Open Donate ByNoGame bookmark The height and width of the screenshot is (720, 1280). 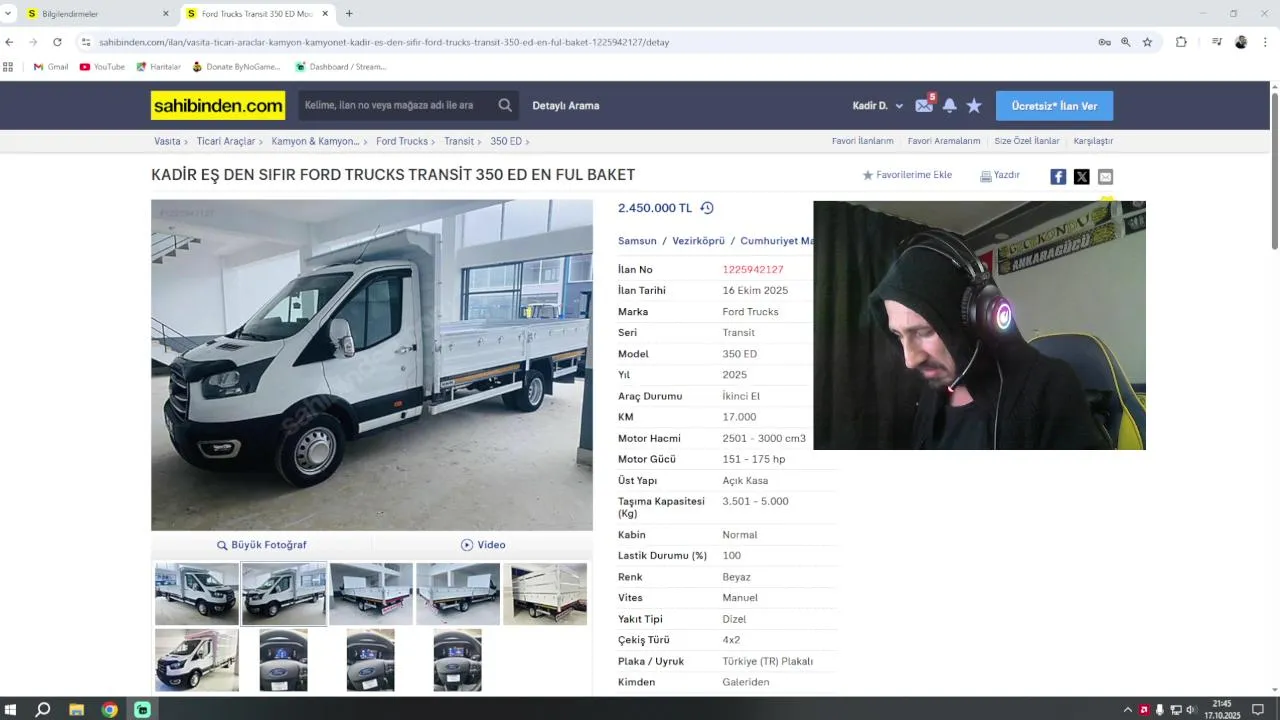(236, 67)
